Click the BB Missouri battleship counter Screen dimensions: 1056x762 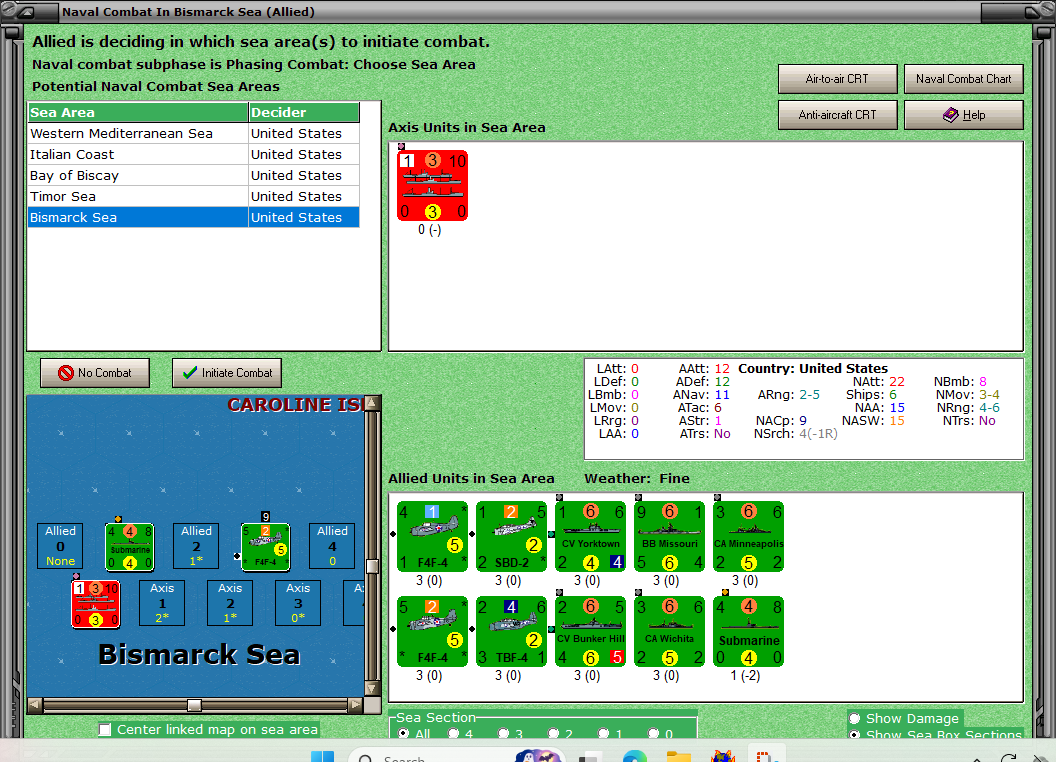(x=669, y=536)
